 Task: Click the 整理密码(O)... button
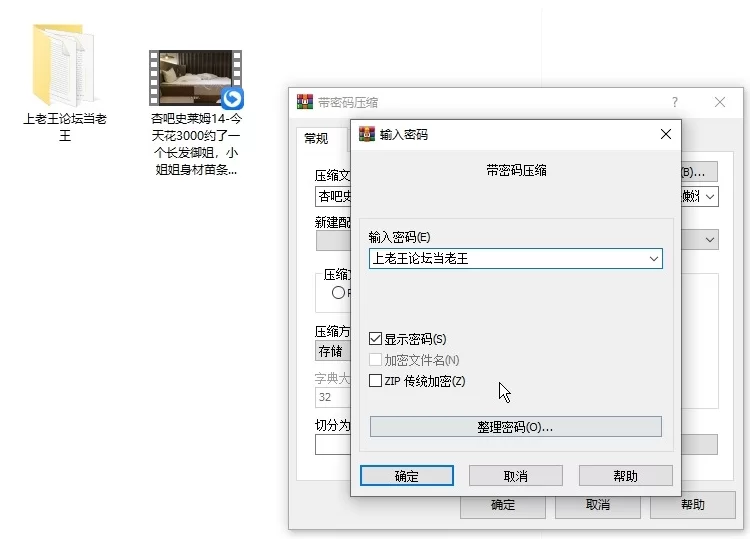click(x=515, y=427)
